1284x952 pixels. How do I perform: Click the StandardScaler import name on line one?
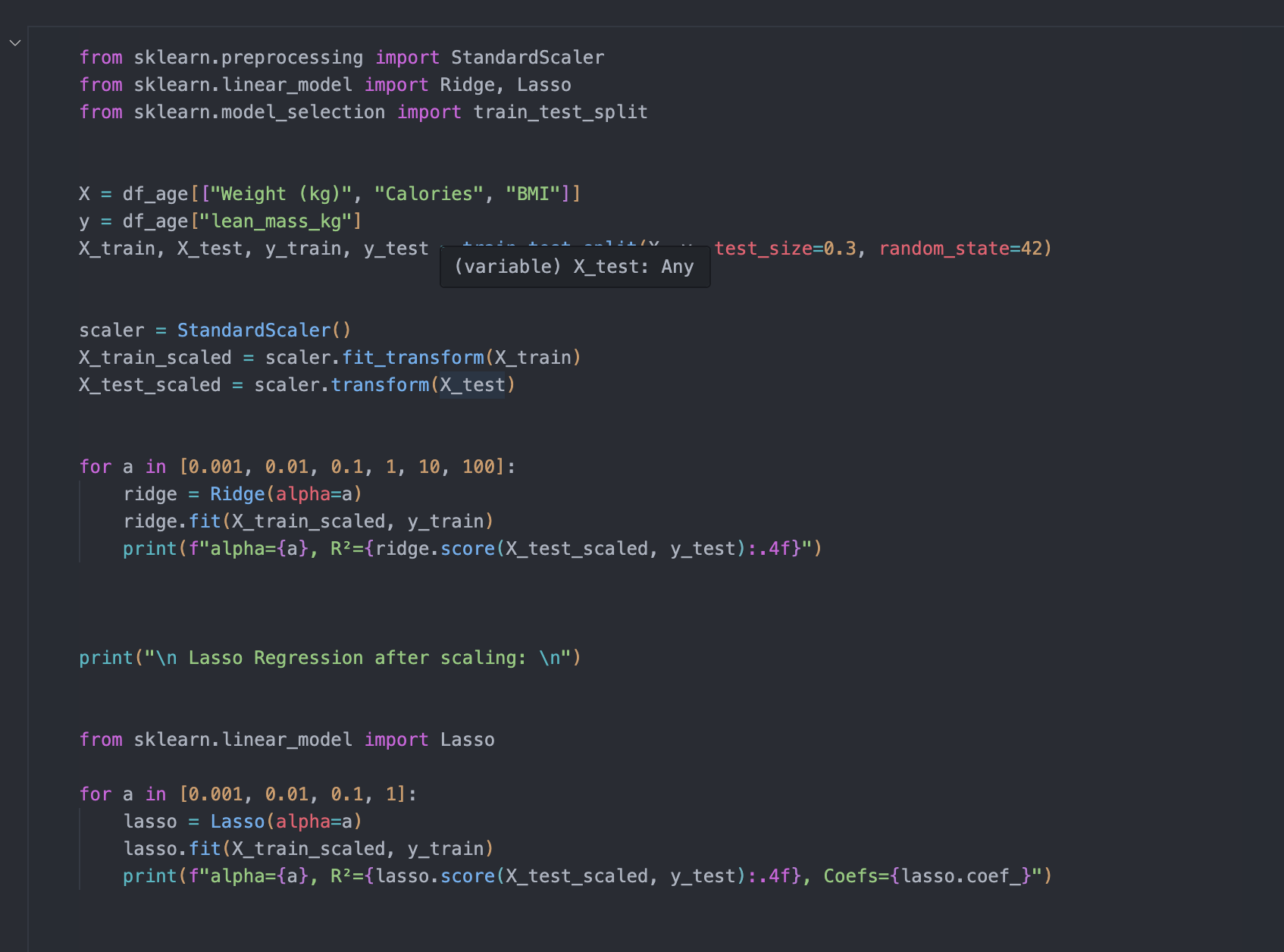pyautogui.click(x=527, y=58)
